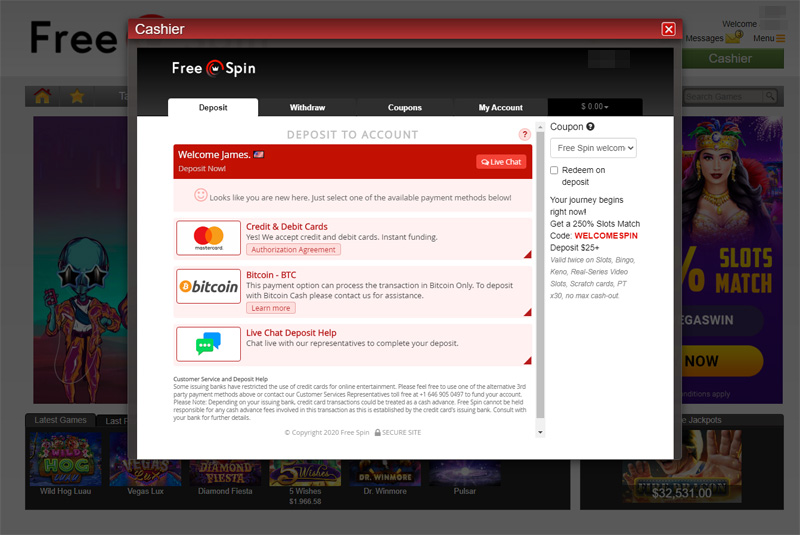Image resolution: width=800 pixels, height=535 pixels.
Task: Click the WELCOMESPIN coupon code
Action: tap(606, 236)
